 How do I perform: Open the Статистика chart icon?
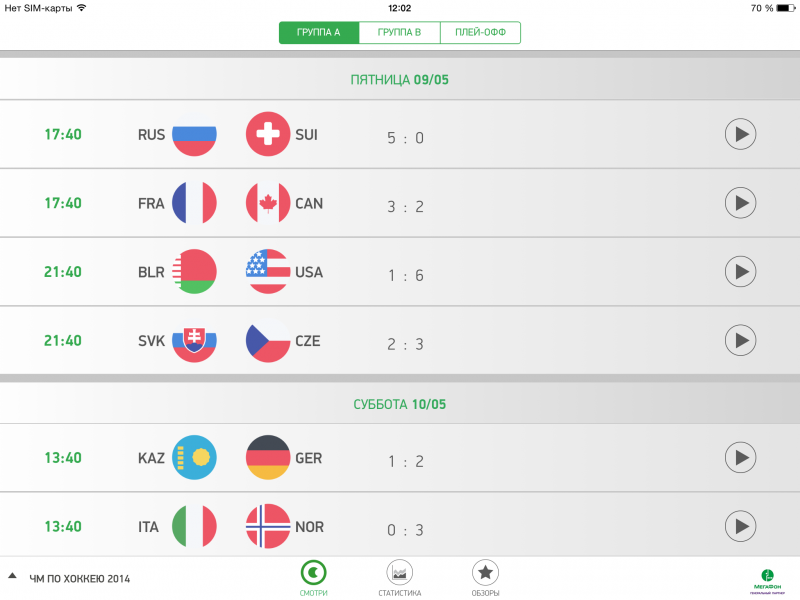click(400, 573)
